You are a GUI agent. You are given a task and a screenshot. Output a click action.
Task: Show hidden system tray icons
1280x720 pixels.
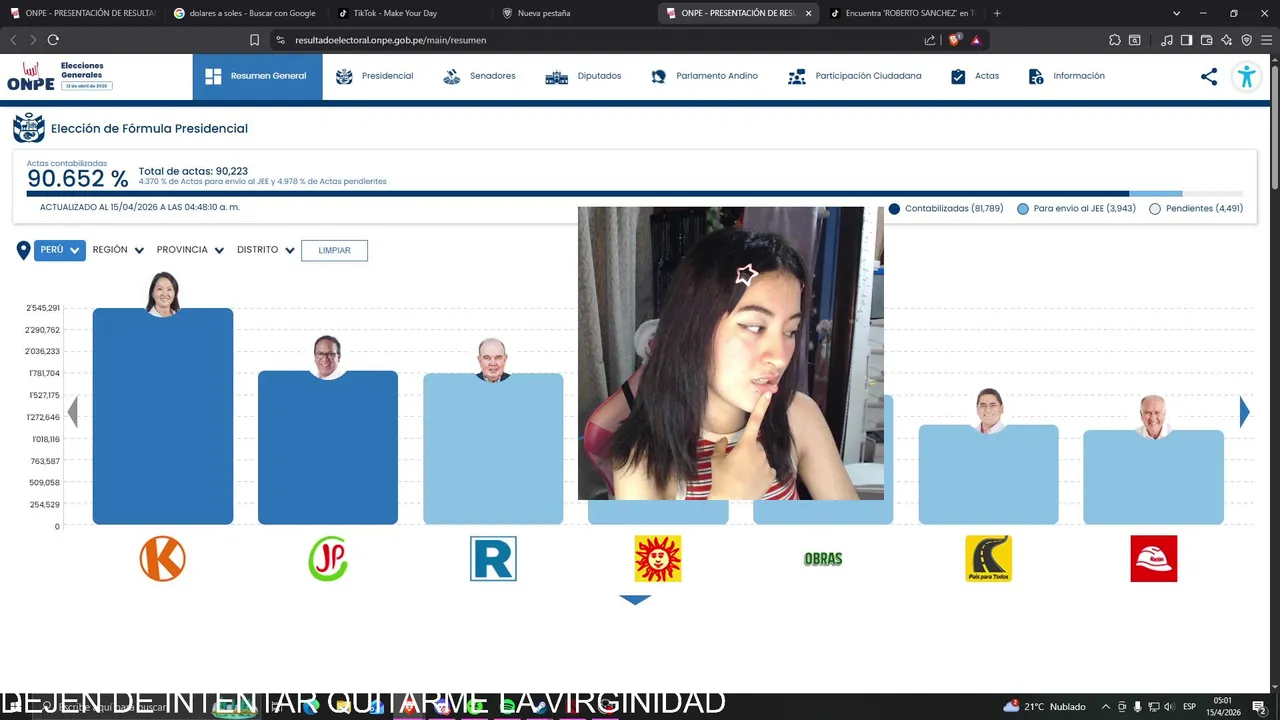point(1105,707)
